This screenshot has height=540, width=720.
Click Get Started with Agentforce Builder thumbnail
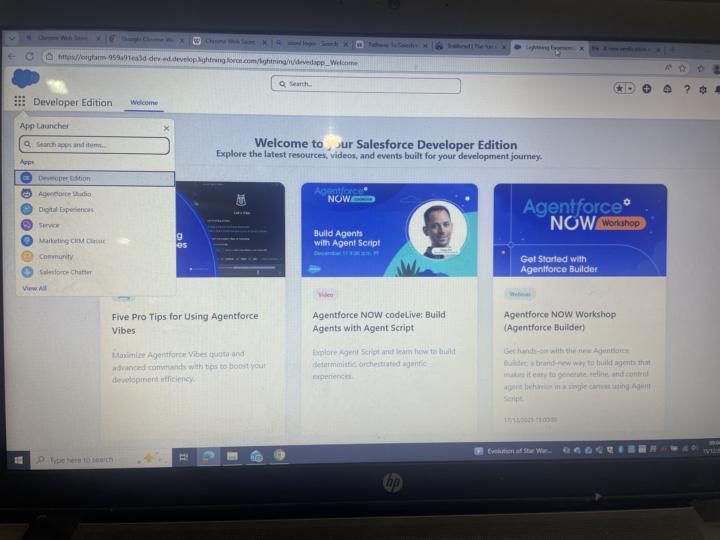coord(579,230)
